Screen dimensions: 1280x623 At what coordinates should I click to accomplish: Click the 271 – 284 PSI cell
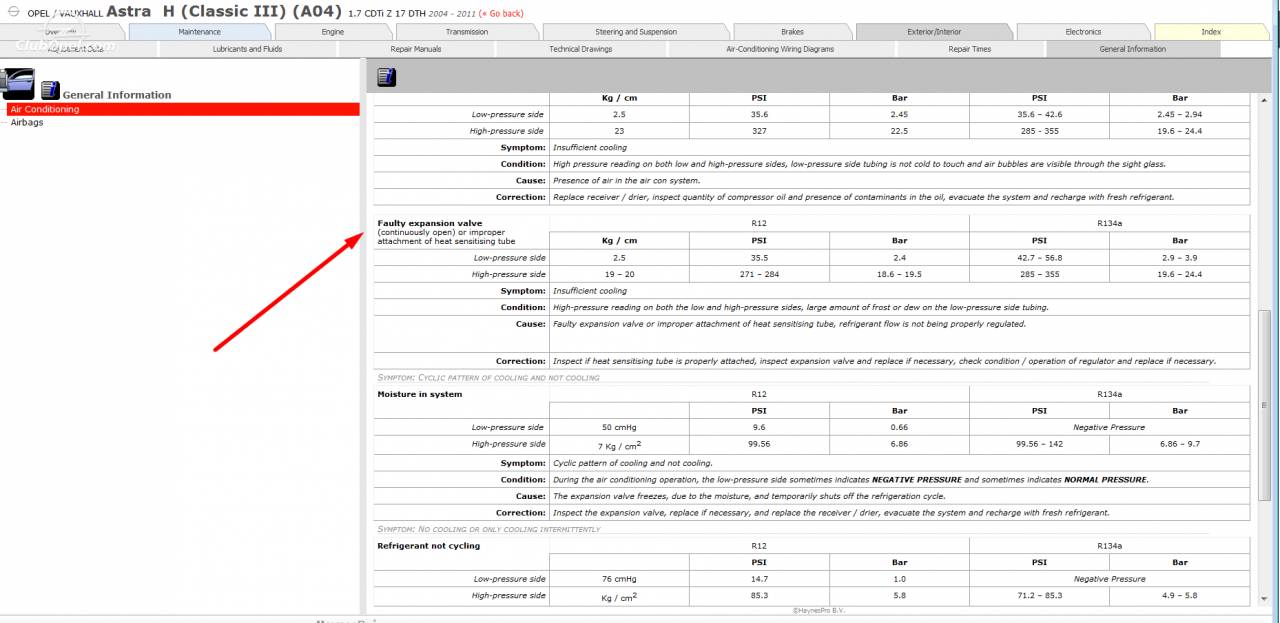[x=759, y=274]
